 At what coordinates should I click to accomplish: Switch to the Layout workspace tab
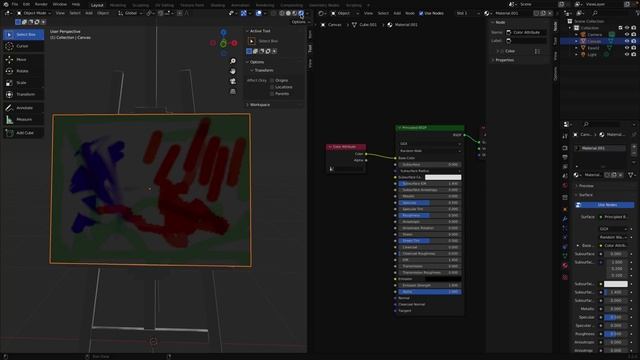tap(97, 5)
